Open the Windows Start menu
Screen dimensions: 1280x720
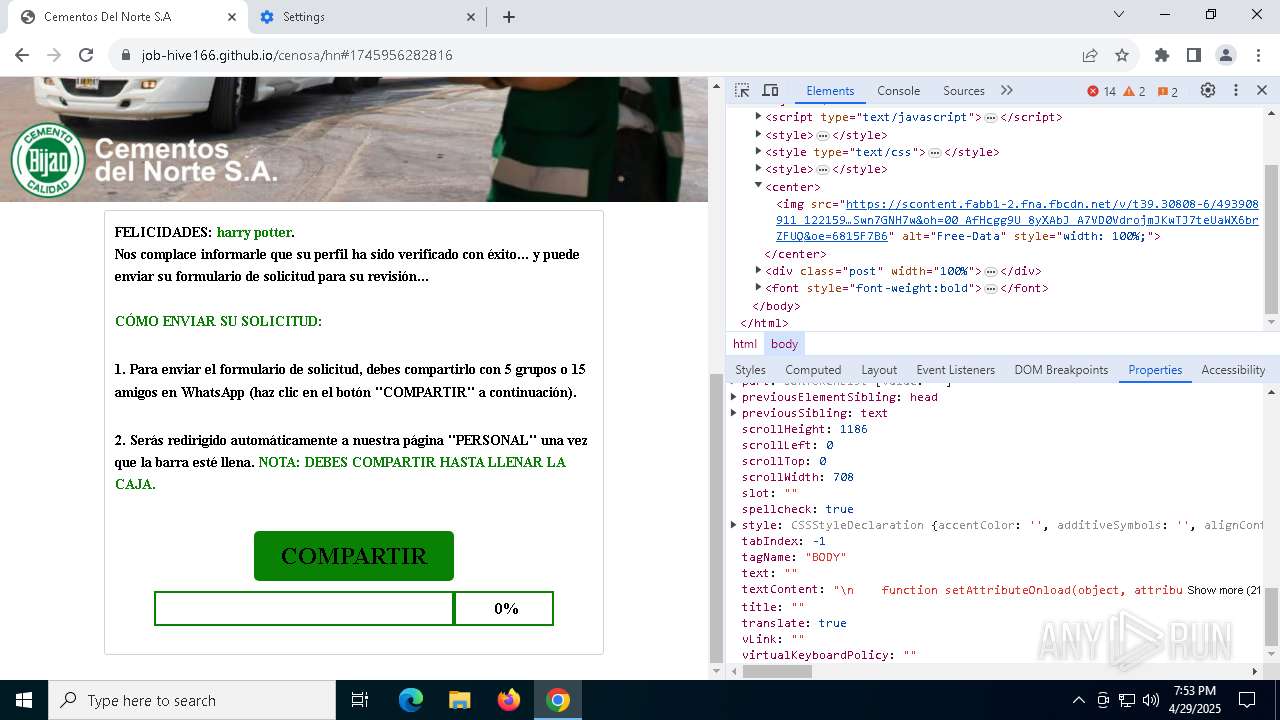coord(24,700)
